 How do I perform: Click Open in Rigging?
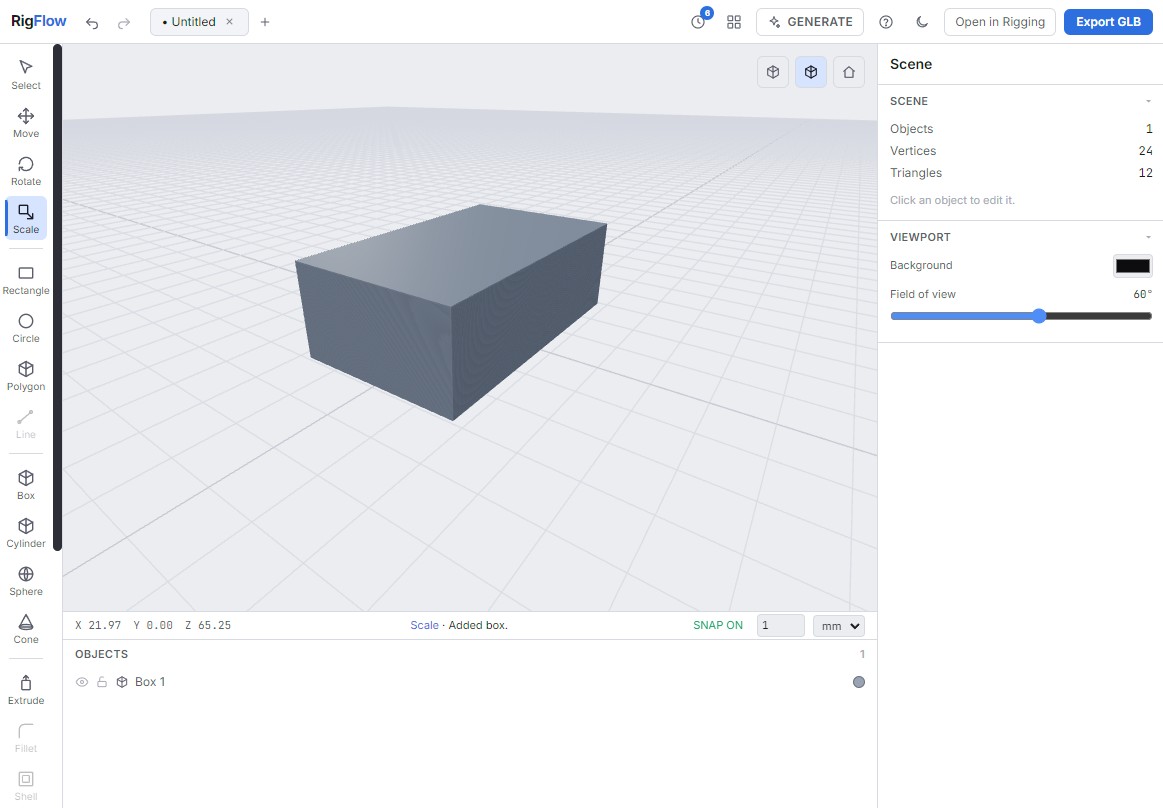(1000, 22)
